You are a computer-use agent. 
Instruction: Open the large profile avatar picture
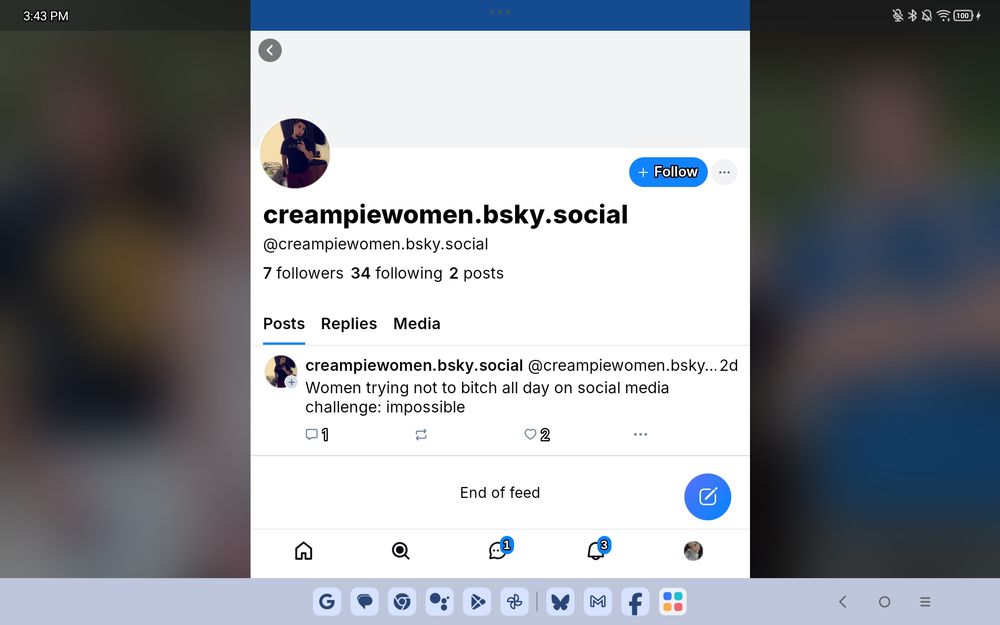[x=295, y=153]
